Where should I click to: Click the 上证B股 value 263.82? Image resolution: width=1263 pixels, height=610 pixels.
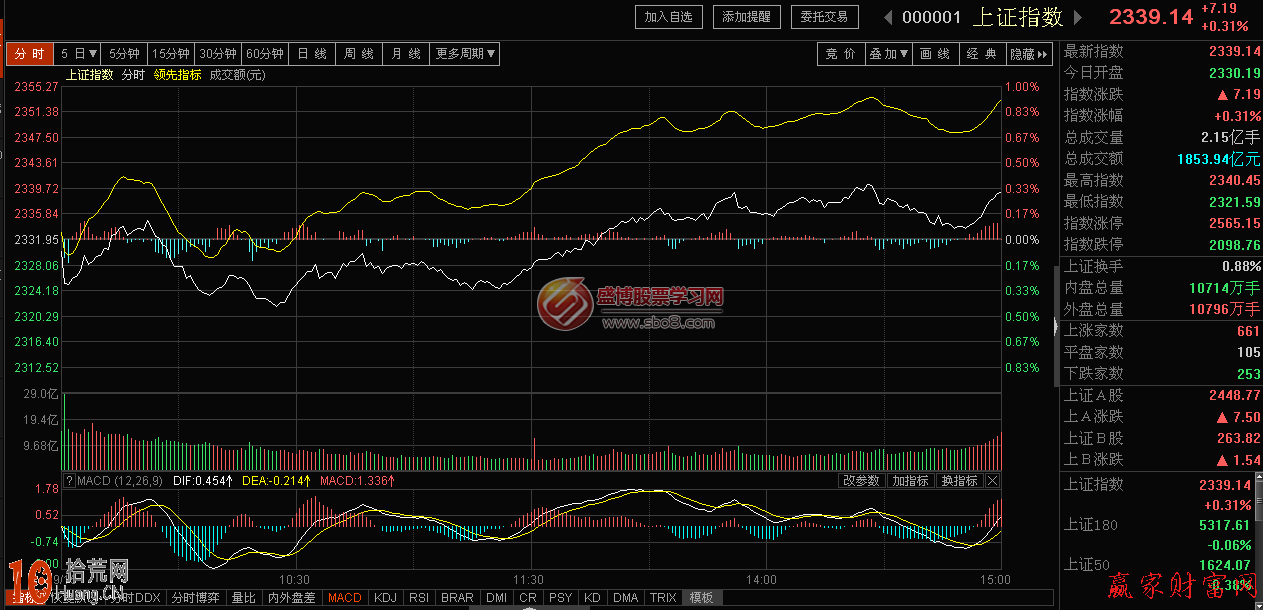coord(1240,439)
